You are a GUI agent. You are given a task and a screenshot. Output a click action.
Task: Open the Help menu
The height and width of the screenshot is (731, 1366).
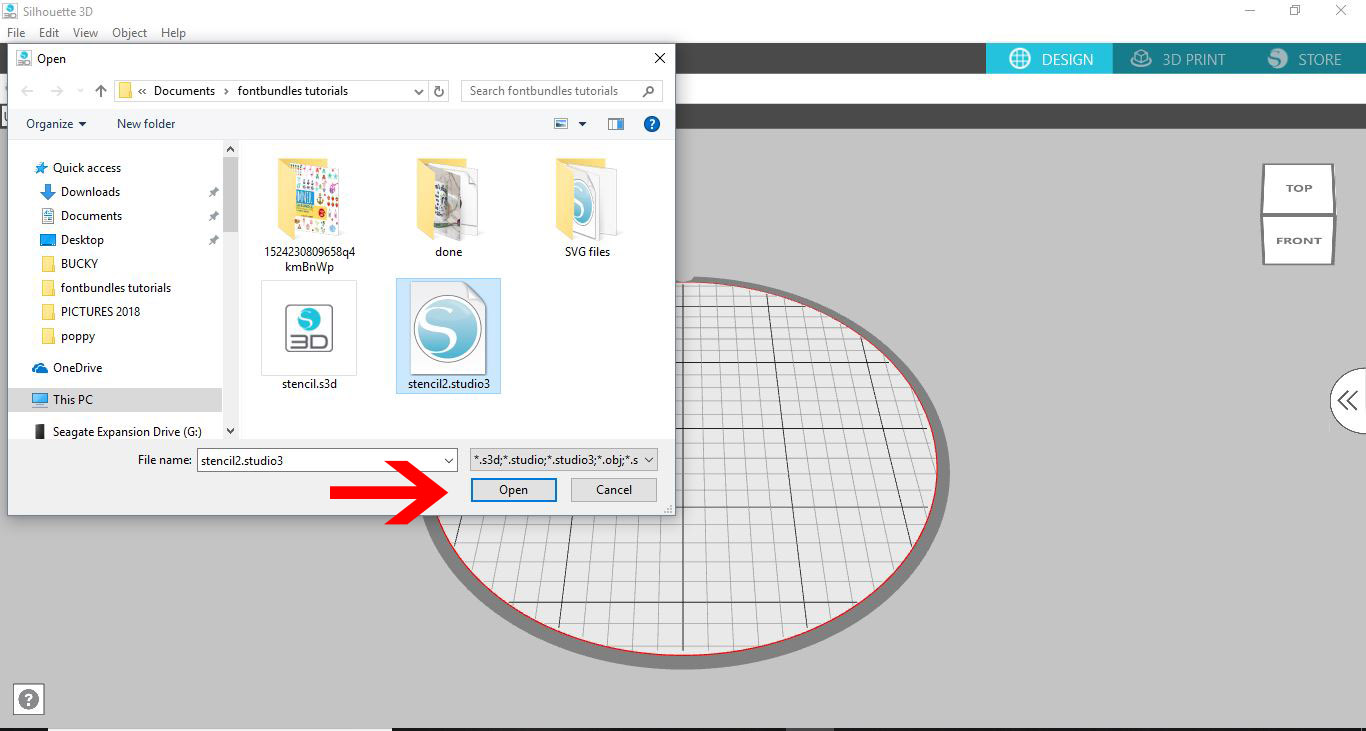pyautogui.click(x=173, y=33)
